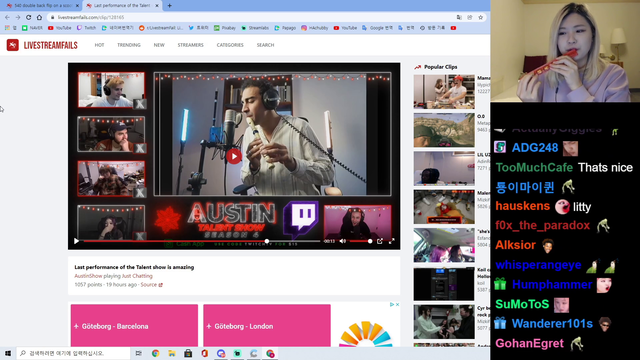Click the LivestreamFails logo icon
Image resolution: width=640 pixels, height=360 pixels.
(13, 45)
